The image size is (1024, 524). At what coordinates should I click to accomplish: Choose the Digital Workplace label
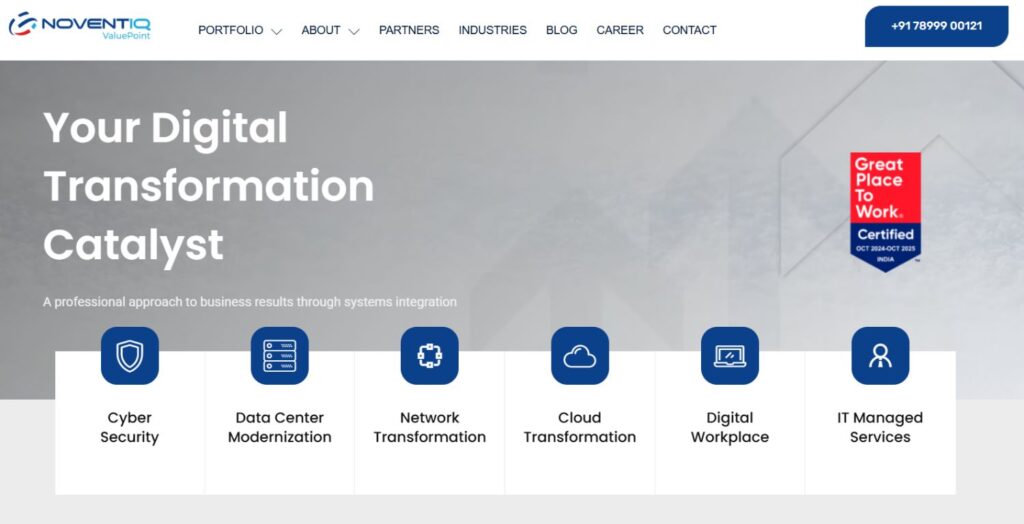click(730, 427)
